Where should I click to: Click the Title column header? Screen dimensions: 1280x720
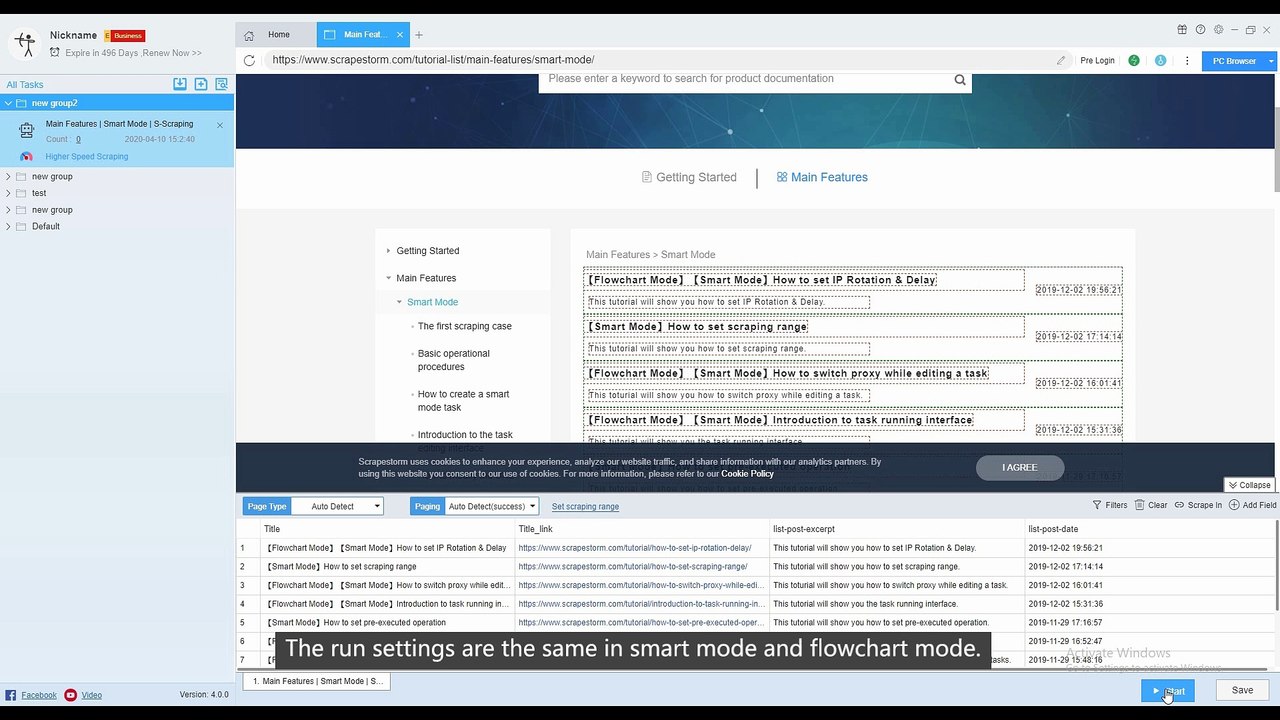388,529
